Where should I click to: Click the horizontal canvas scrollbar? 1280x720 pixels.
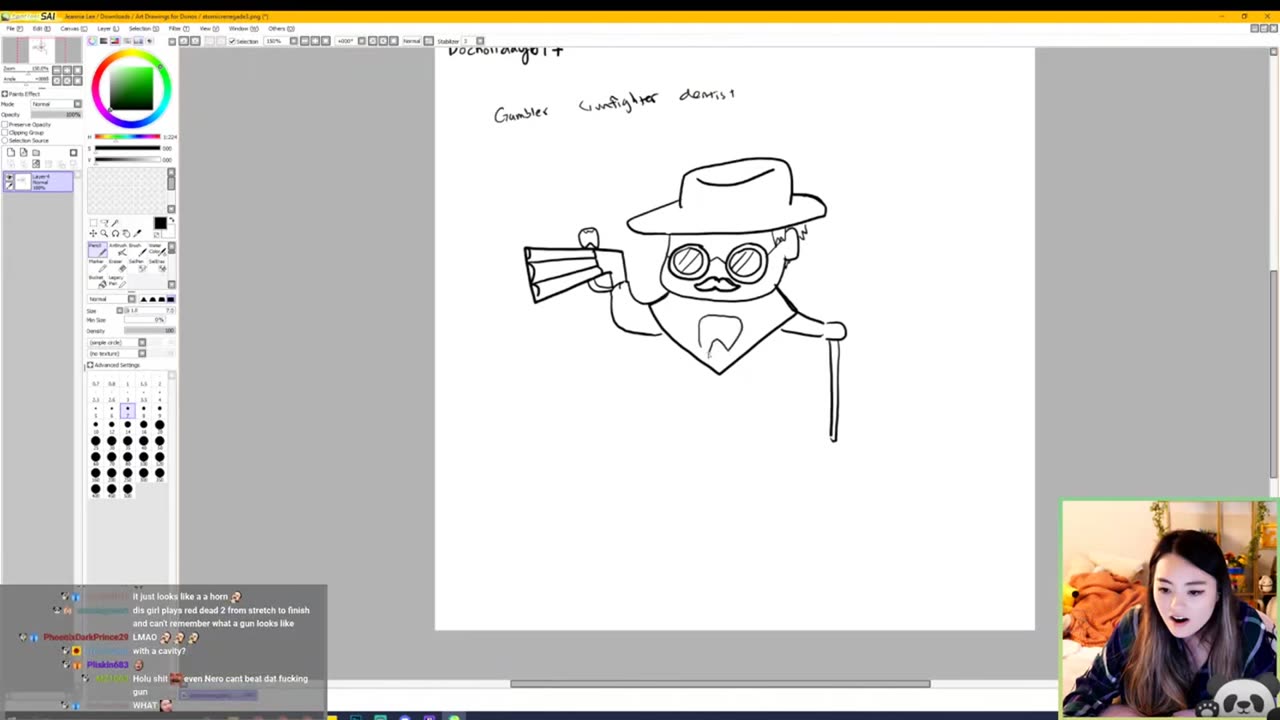[720, 684]
